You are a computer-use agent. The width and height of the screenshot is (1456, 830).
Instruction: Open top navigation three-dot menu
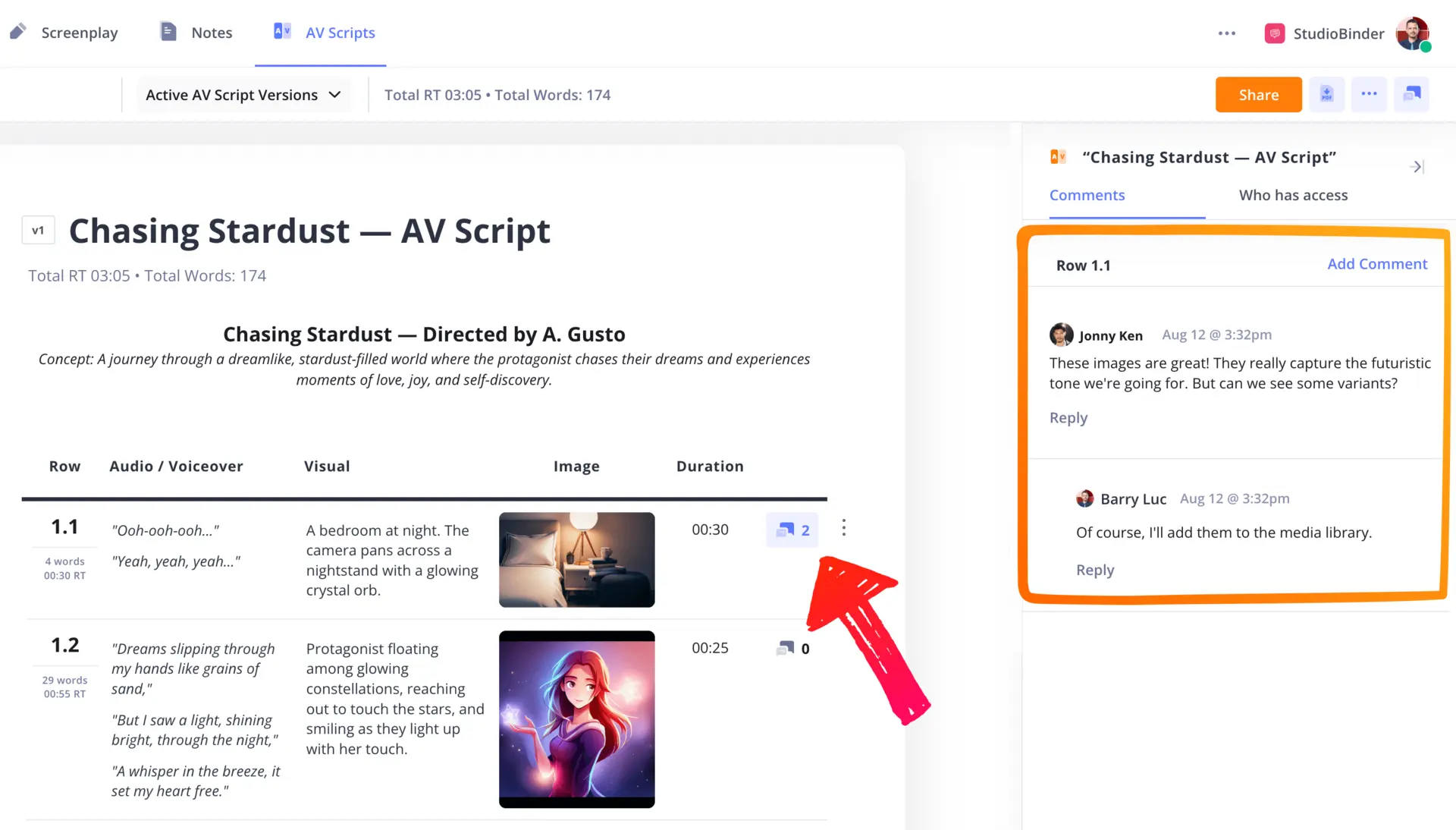tap(1227, 33)
